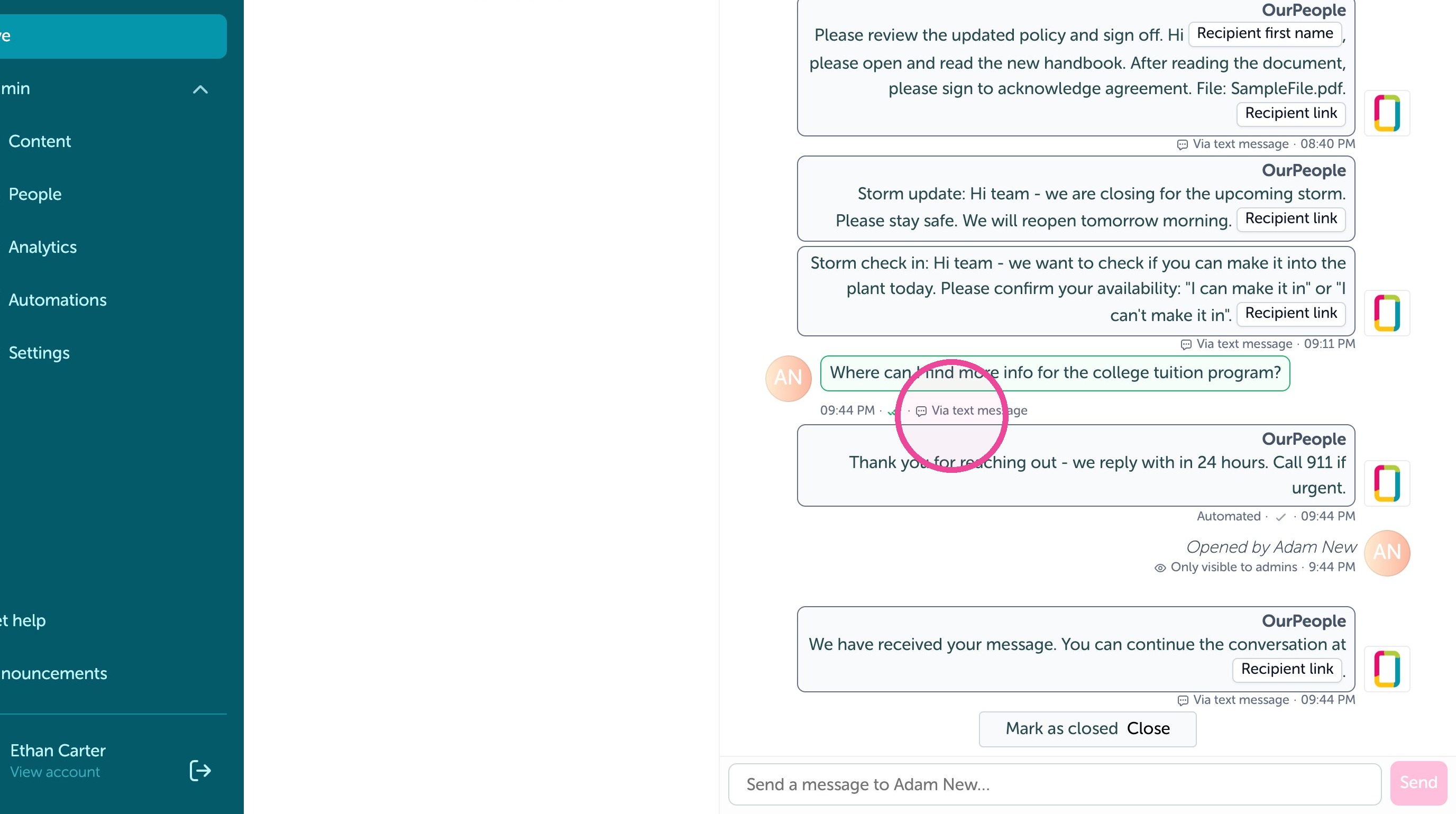Click OurPeople logo beside received message confirmation
Viewport: 1456px width, 814px height.
(x=1387, y=669)
